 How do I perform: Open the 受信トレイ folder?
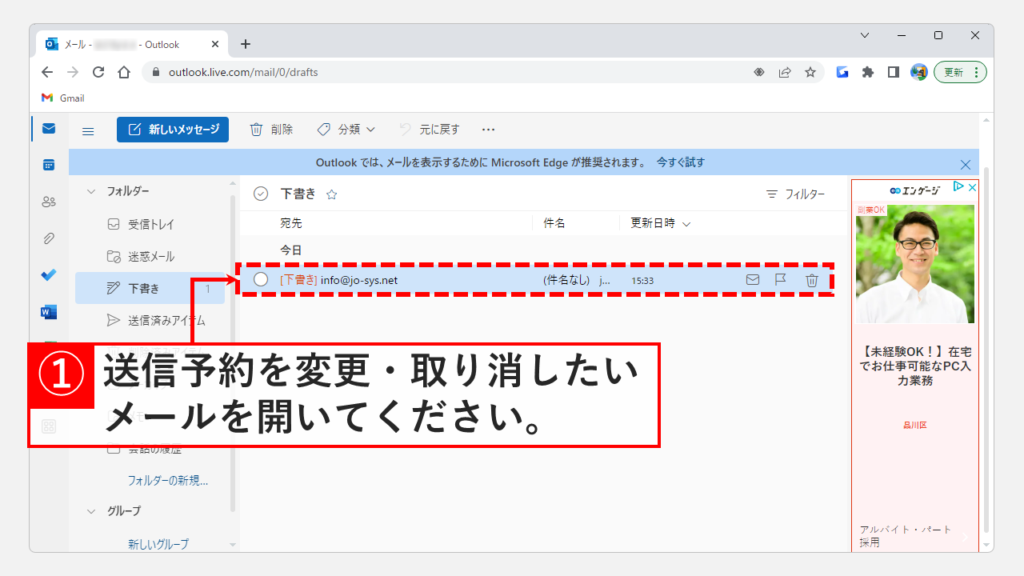point(150,224)
